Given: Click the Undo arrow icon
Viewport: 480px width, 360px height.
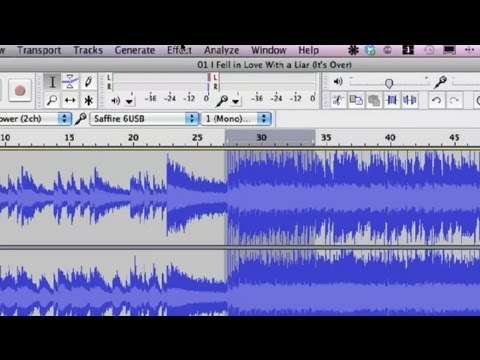Looking at the screenshot, I should (x=436, y=100).
